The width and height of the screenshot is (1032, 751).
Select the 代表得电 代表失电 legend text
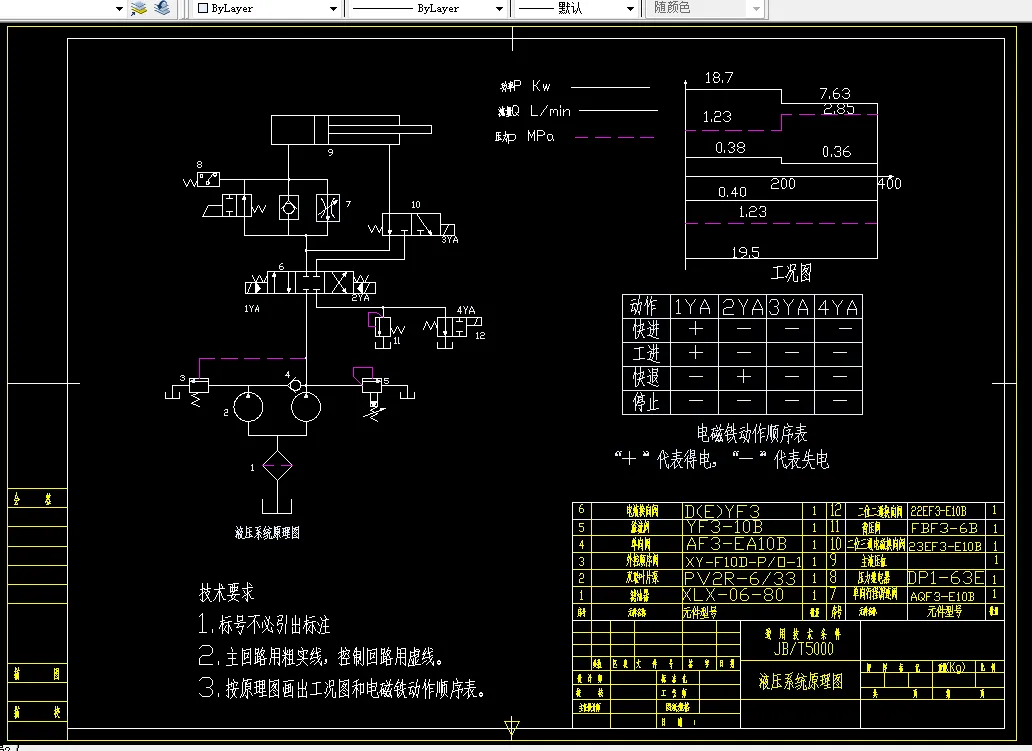pos(722,459)
